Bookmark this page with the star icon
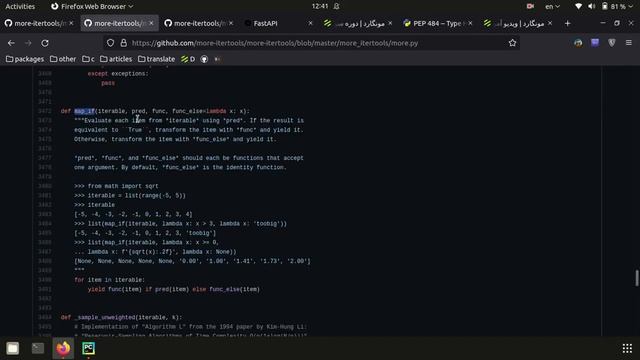The width and height of the screenshot is (640, 360). click(x=512, y=43)
